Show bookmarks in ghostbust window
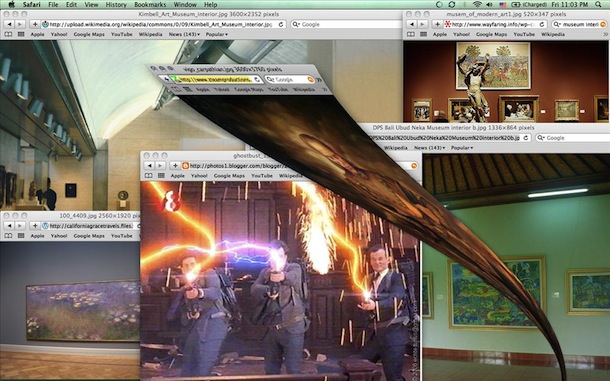Viewport: 610px width, 381px height. coord(148,176)
